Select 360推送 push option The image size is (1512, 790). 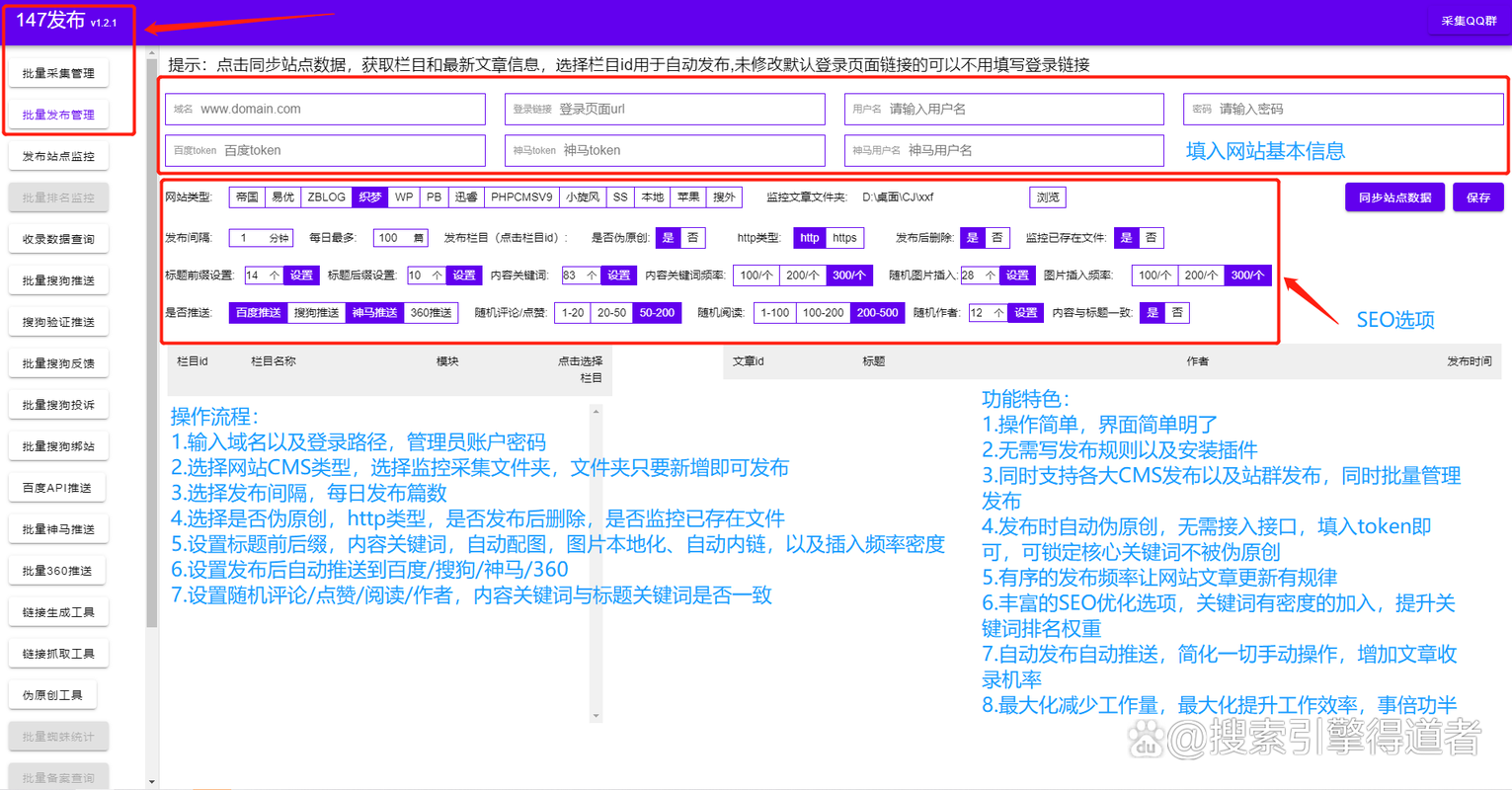[434, 312]
